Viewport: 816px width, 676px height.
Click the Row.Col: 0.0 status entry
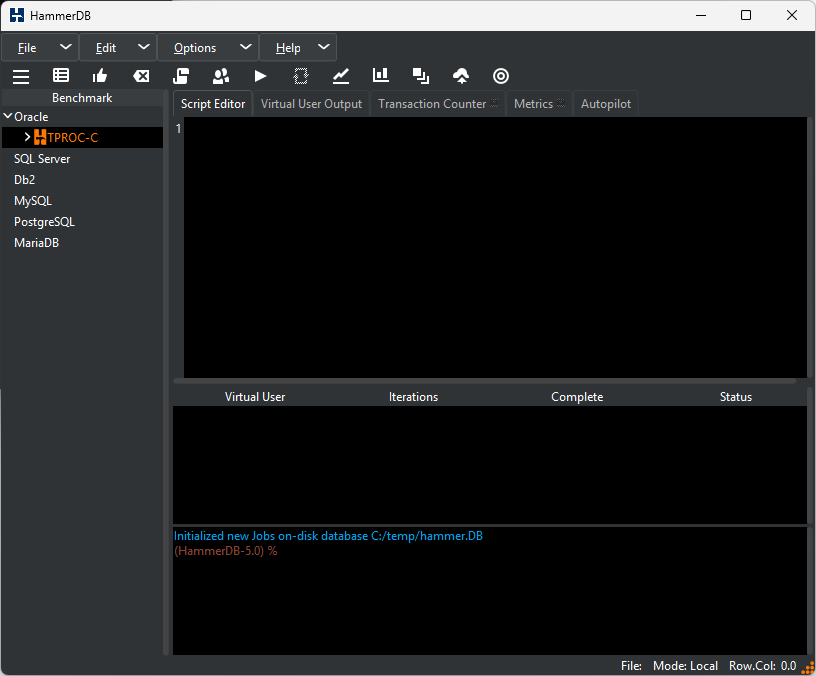(x=762, y=666)
